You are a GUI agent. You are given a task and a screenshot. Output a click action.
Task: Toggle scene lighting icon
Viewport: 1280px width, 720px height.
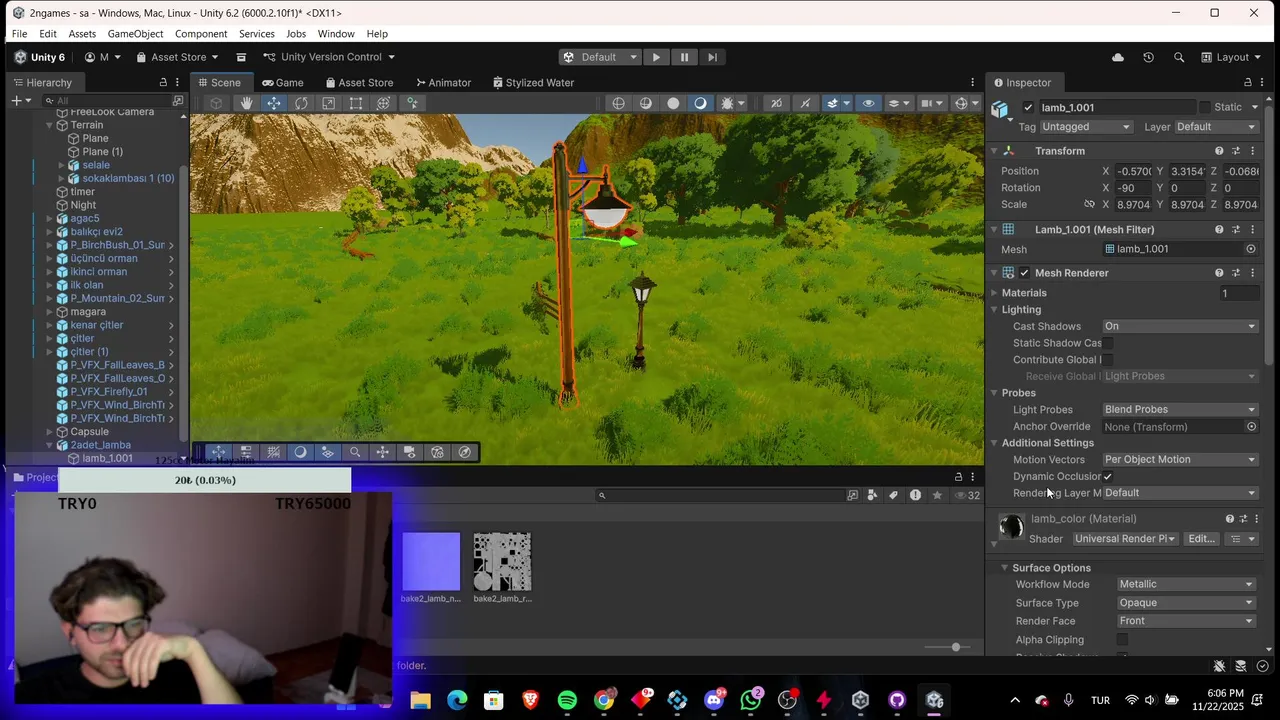[x=700, y=103]
